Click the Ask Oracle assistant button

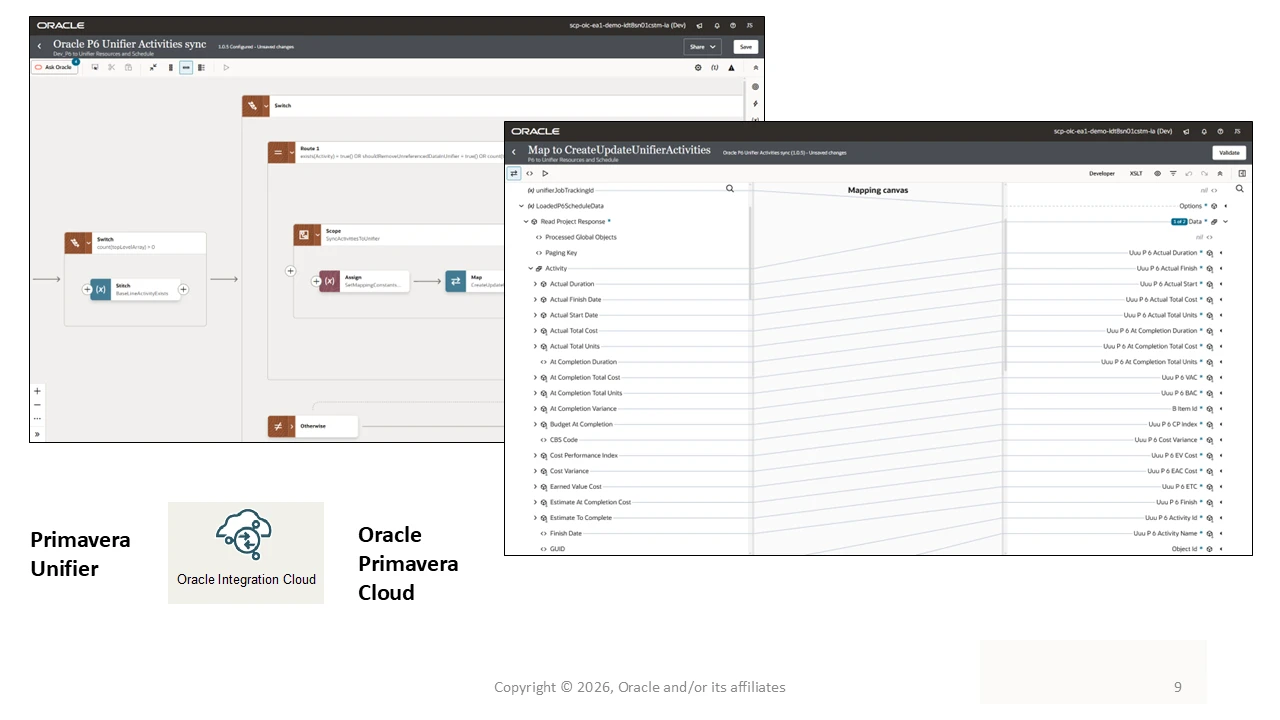click(54, 67)
